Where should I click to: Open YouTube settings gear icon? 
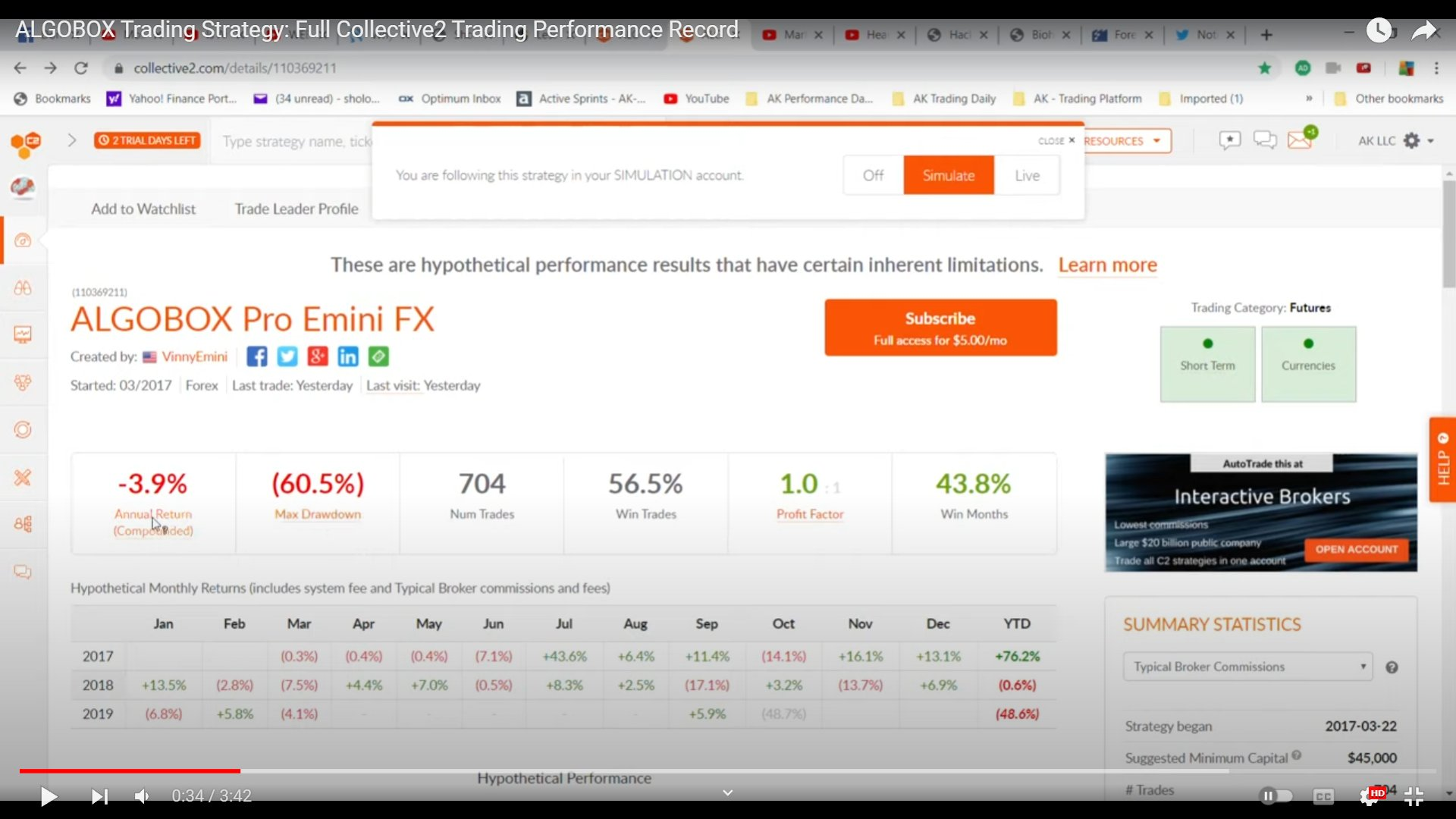(x=1370, y=795)
